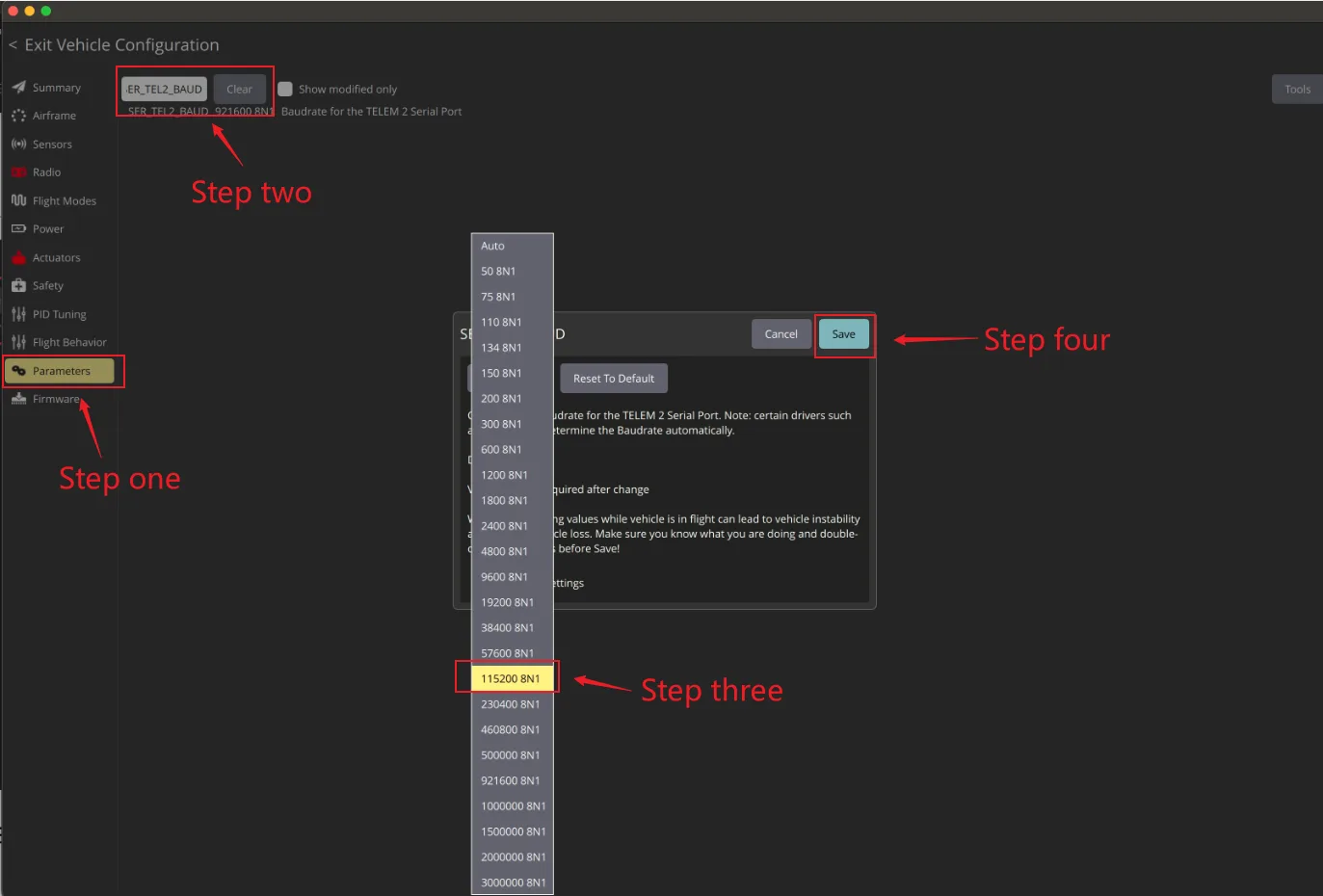This screenshot has height=896, width=1323.
Task: Toggle the Show modified only checkbox
Action: click(x=285, y=89)
